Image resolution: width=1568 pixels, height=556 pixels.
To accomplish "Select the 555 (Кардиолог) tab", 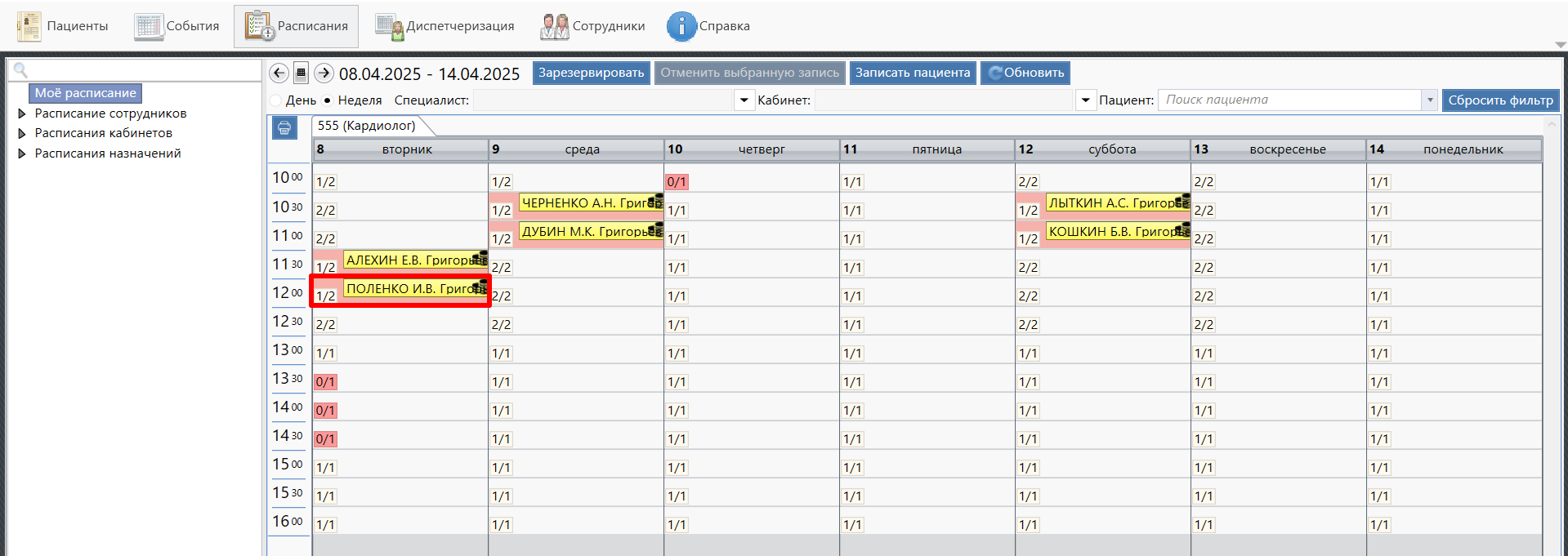I will coord(366,126).
